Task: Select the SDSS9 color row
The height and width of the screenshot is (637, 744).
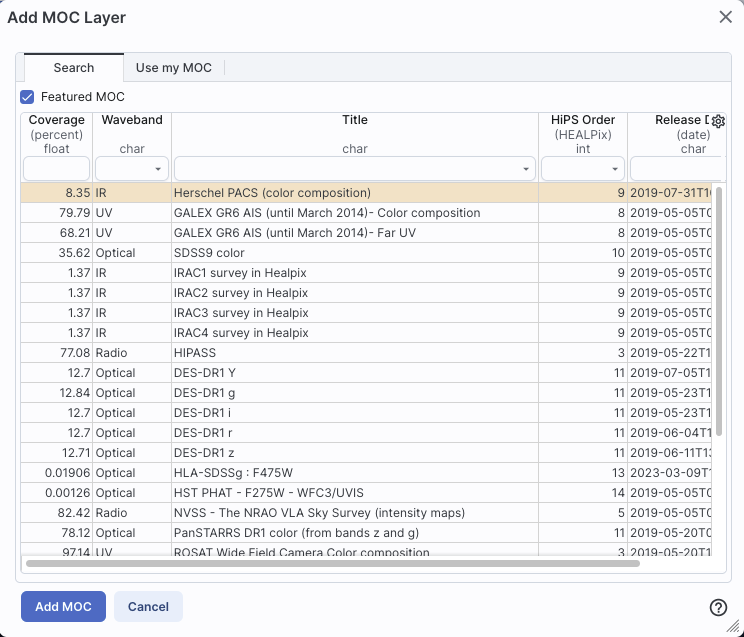Action: (366, 253)
